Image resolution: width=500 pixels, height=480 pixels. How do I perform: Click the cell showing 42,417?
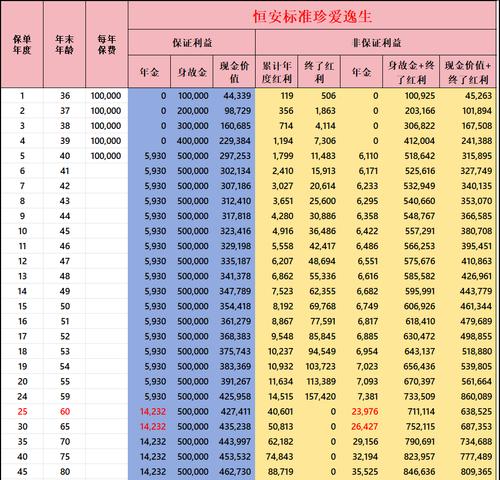point(322,246)
